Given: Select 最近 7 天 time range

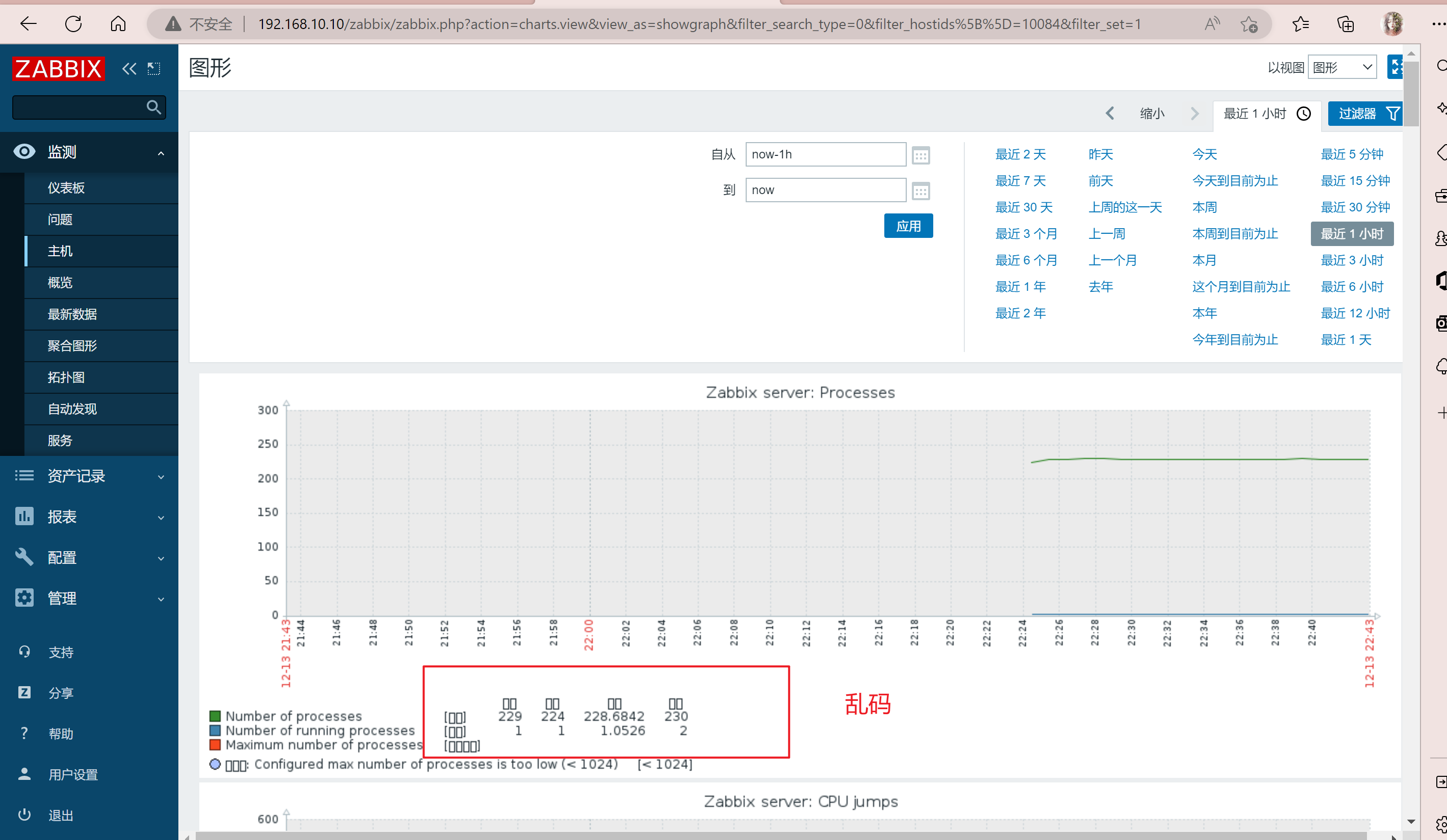Looking at the screenshot, I should click(1020, 181).
